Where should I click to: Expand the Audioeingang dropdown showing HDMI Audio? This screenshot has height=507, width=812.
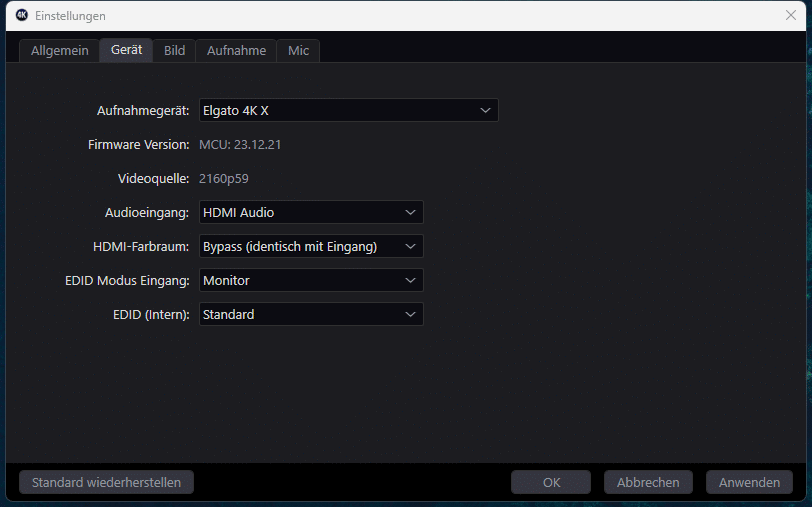coord(311,212)
